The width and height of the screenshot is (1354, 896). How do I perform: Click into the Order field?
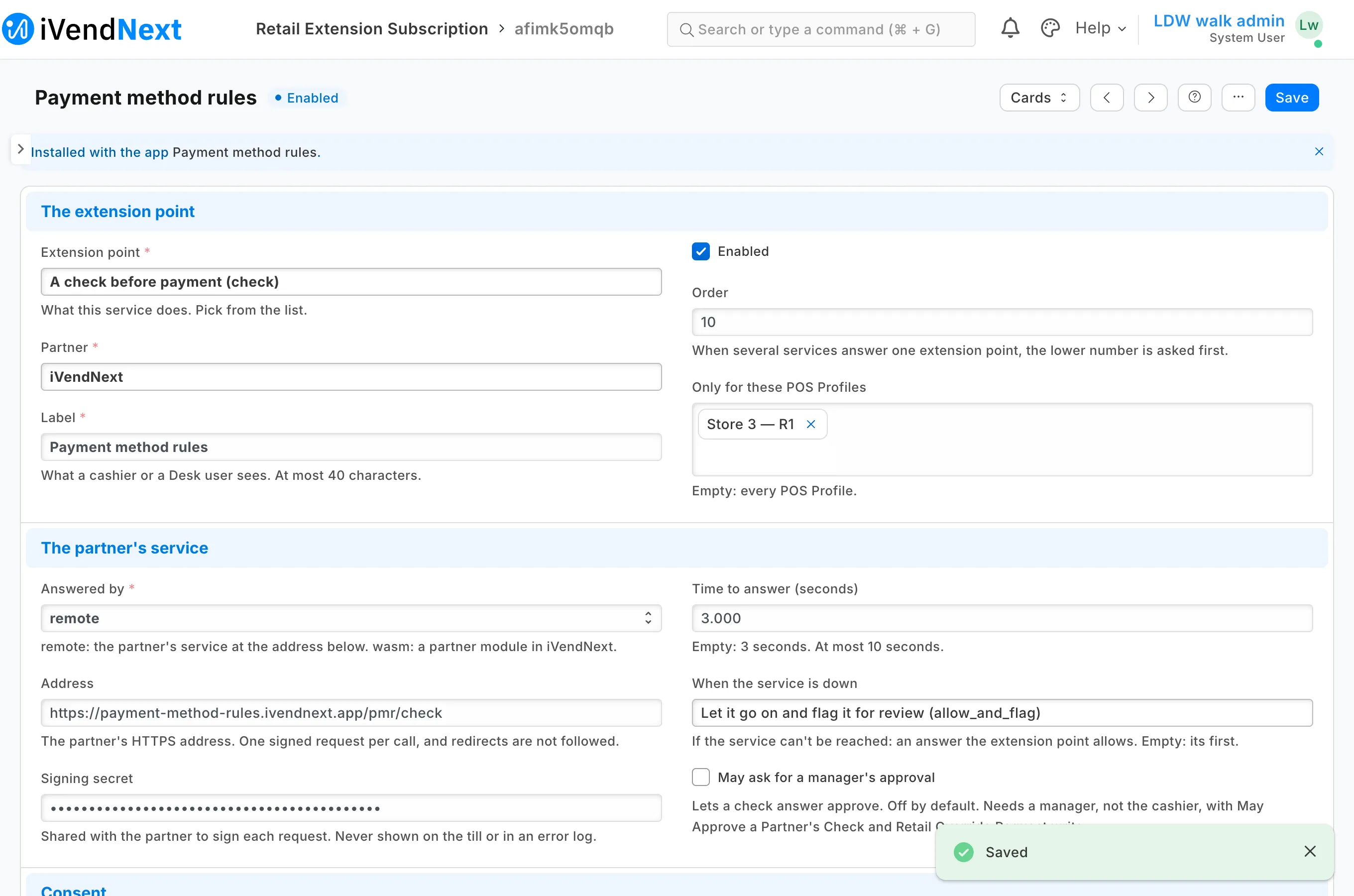tap(1002, 322)
